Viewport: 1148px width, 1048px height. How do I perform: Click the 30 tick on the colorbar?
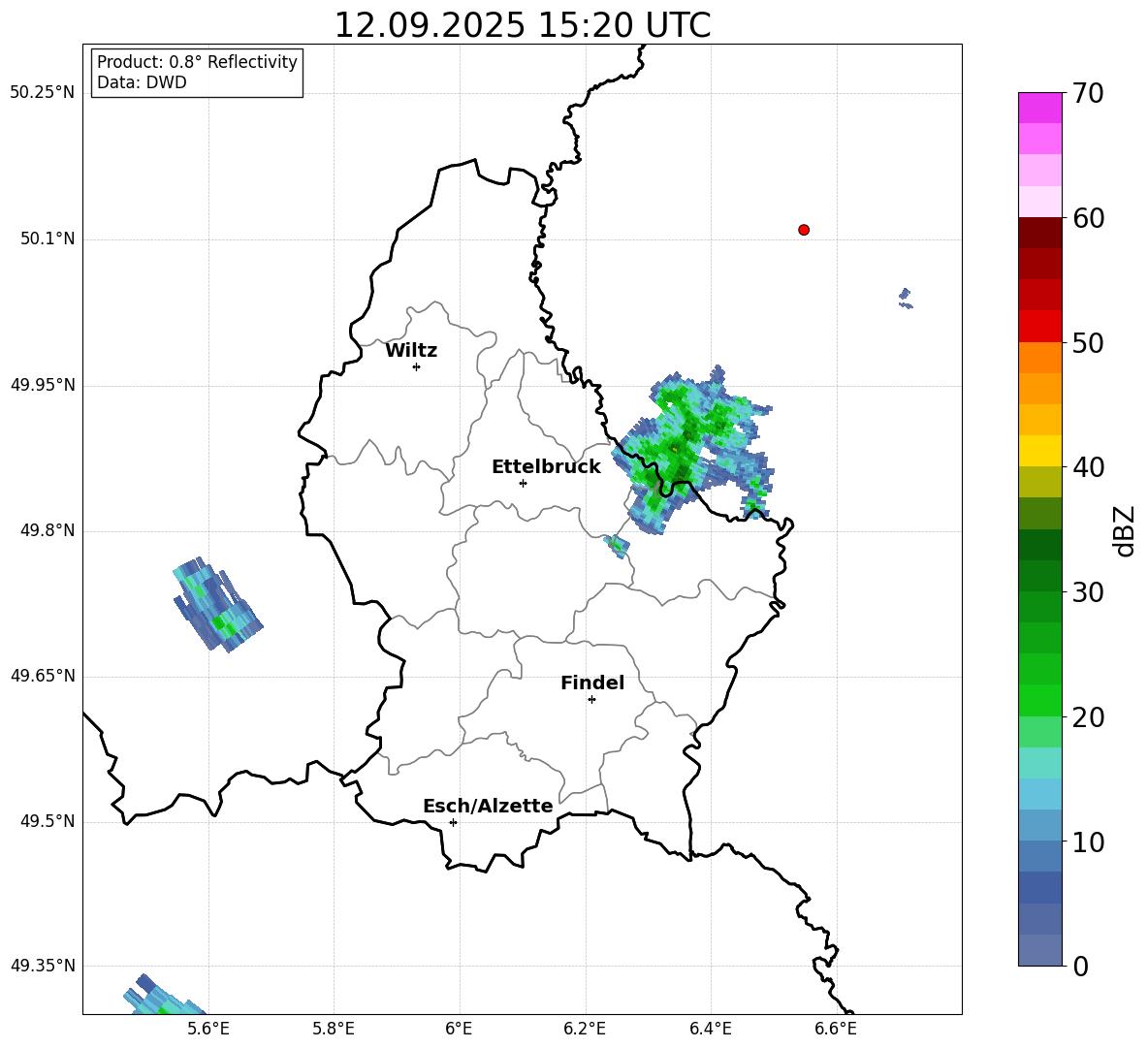click(1088, 592)
